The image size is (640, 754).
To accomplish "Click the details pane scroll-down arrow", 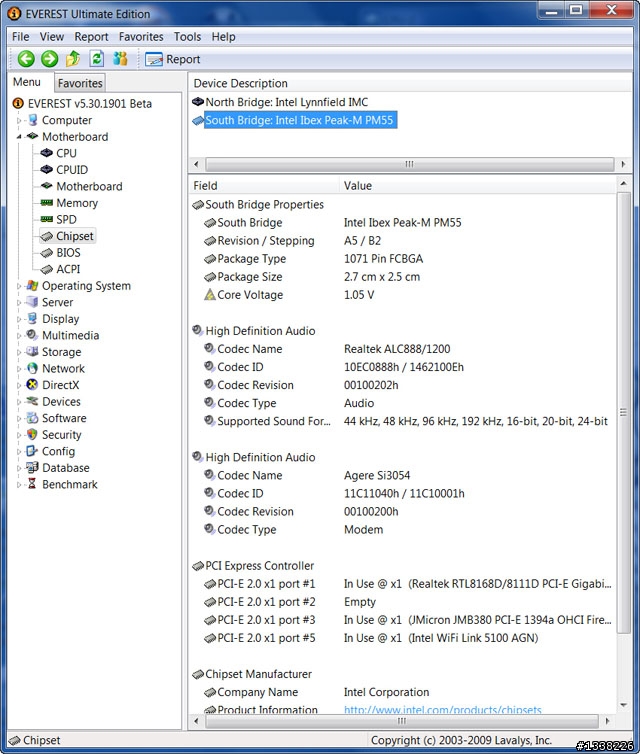I will (x=623, y=705).
